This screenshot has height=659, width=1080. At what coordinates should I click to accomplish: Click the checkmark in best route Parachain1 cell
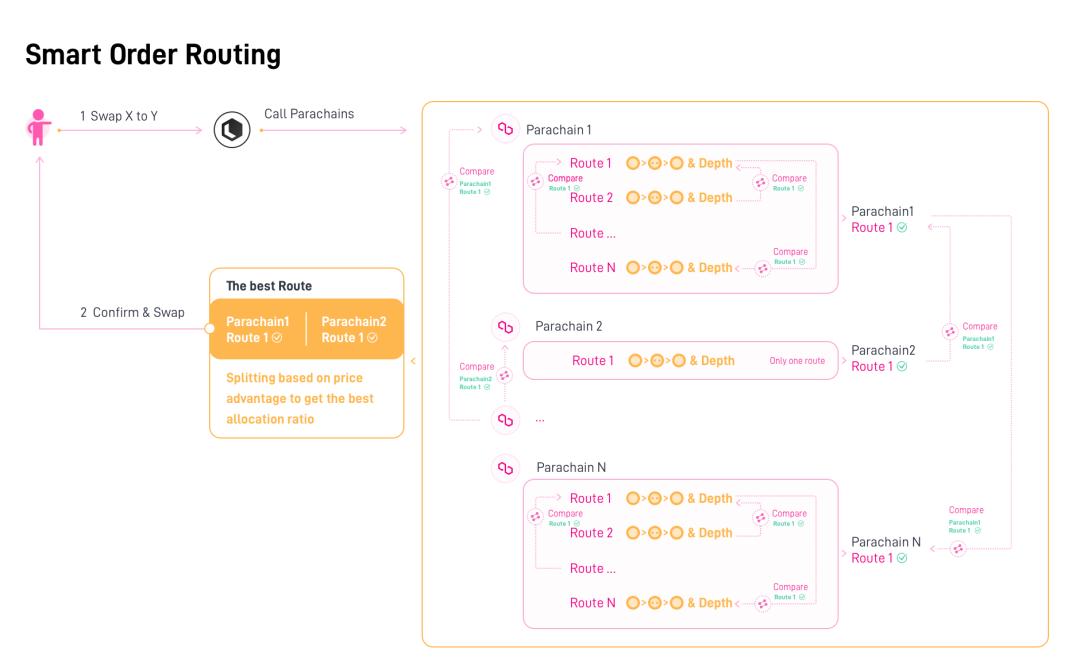point(277,338)
